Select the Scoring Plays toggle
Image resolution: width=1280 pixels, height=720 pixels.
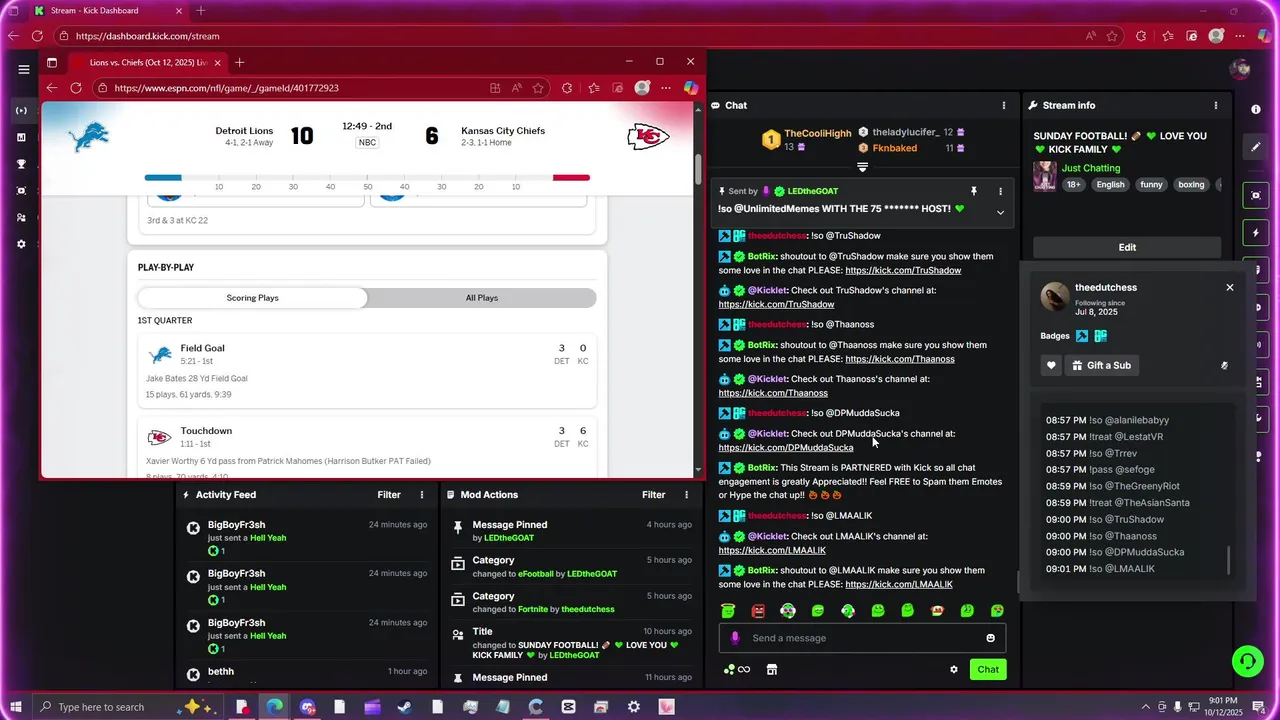(x=252, y=298)
